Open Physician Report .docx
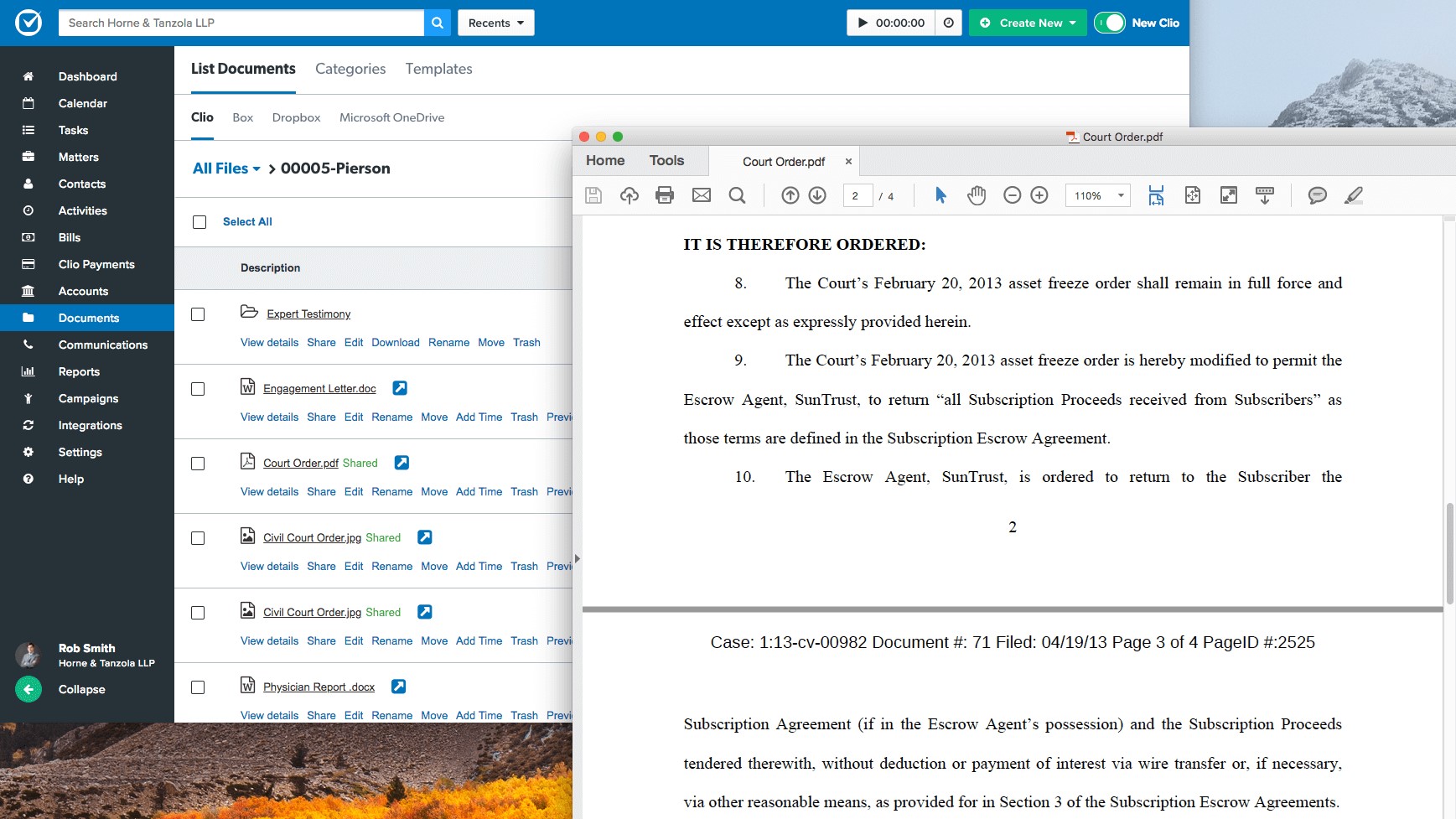 point(319,686)
